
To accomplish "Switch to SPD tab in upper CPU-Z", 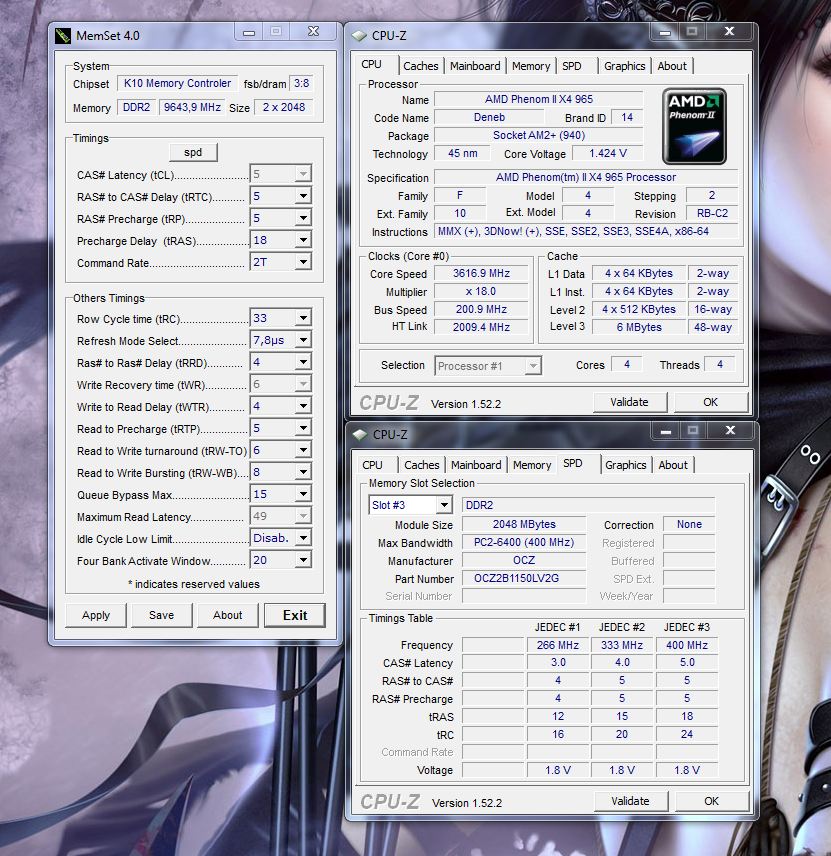I will click(572, 66).
